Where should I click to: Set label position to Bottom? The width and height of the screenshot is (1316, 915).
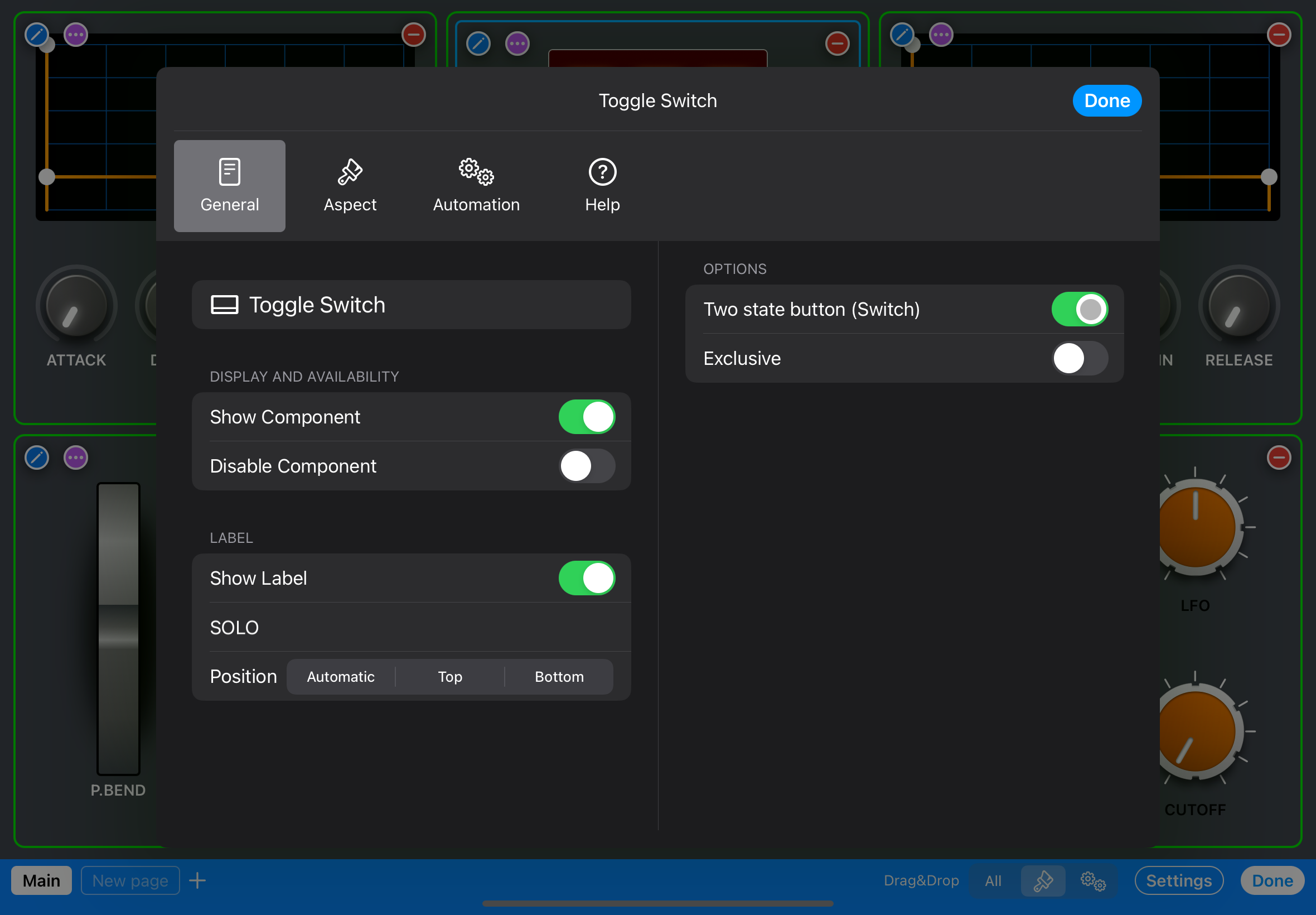coord(559,677)
